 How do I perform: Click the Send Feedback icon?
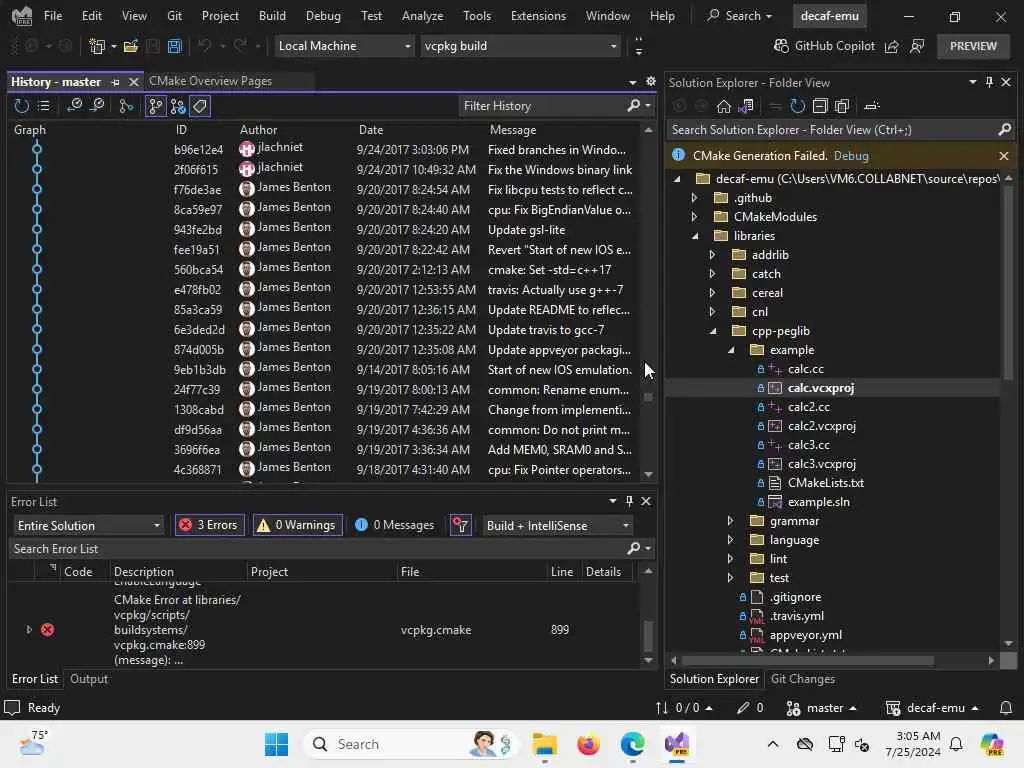pos(917,46)
